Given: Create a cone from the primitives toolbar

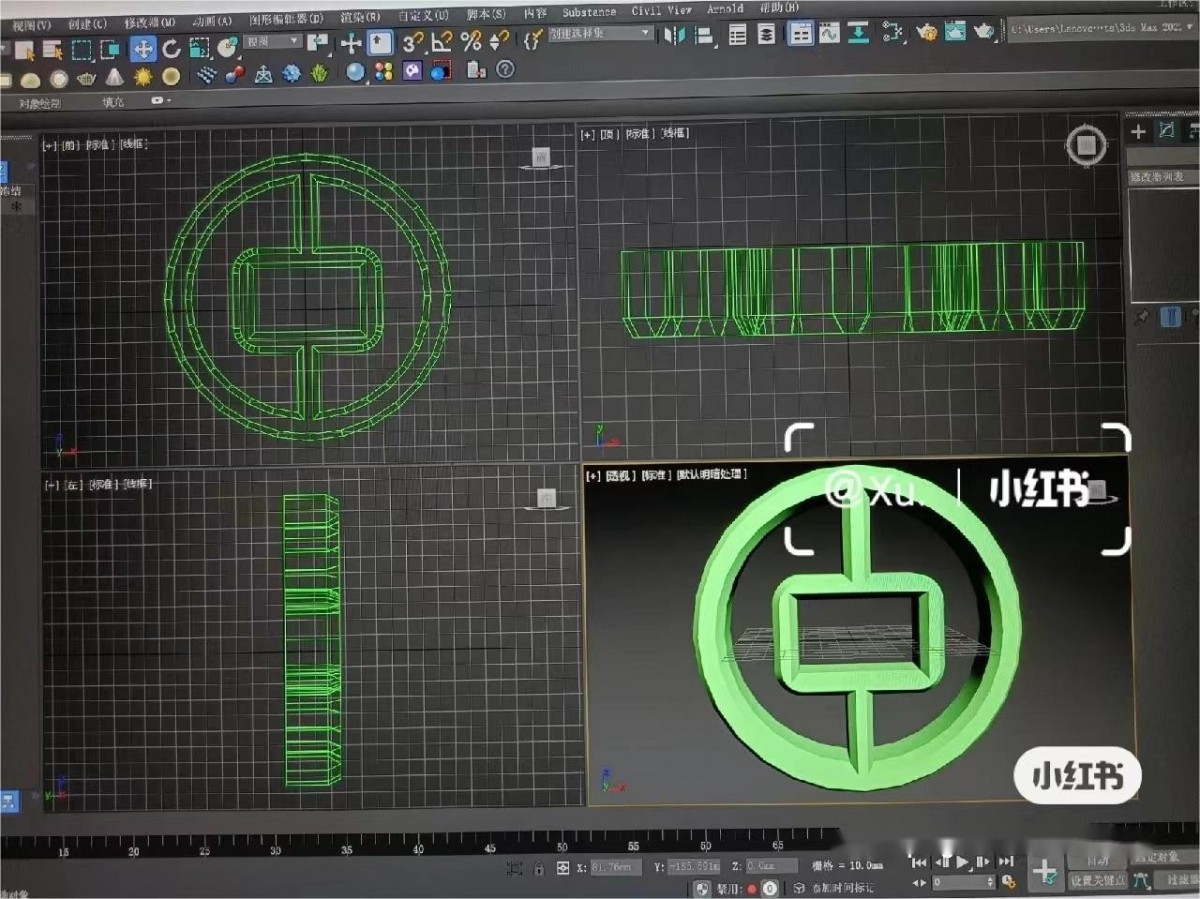Looking at the screenshot, I should 115,77.
